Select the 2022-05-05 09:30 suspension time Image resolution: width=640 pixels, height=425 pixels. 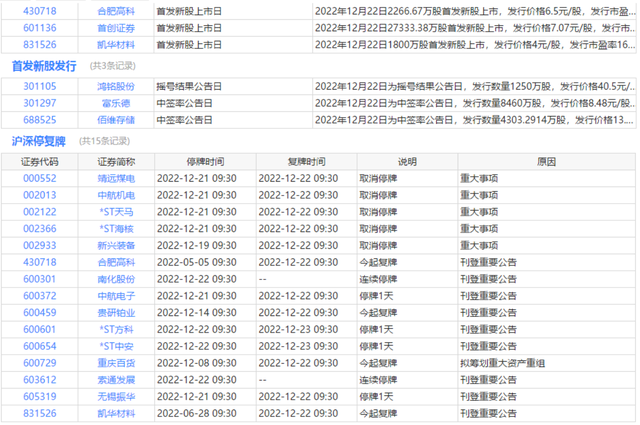point(197,262)
